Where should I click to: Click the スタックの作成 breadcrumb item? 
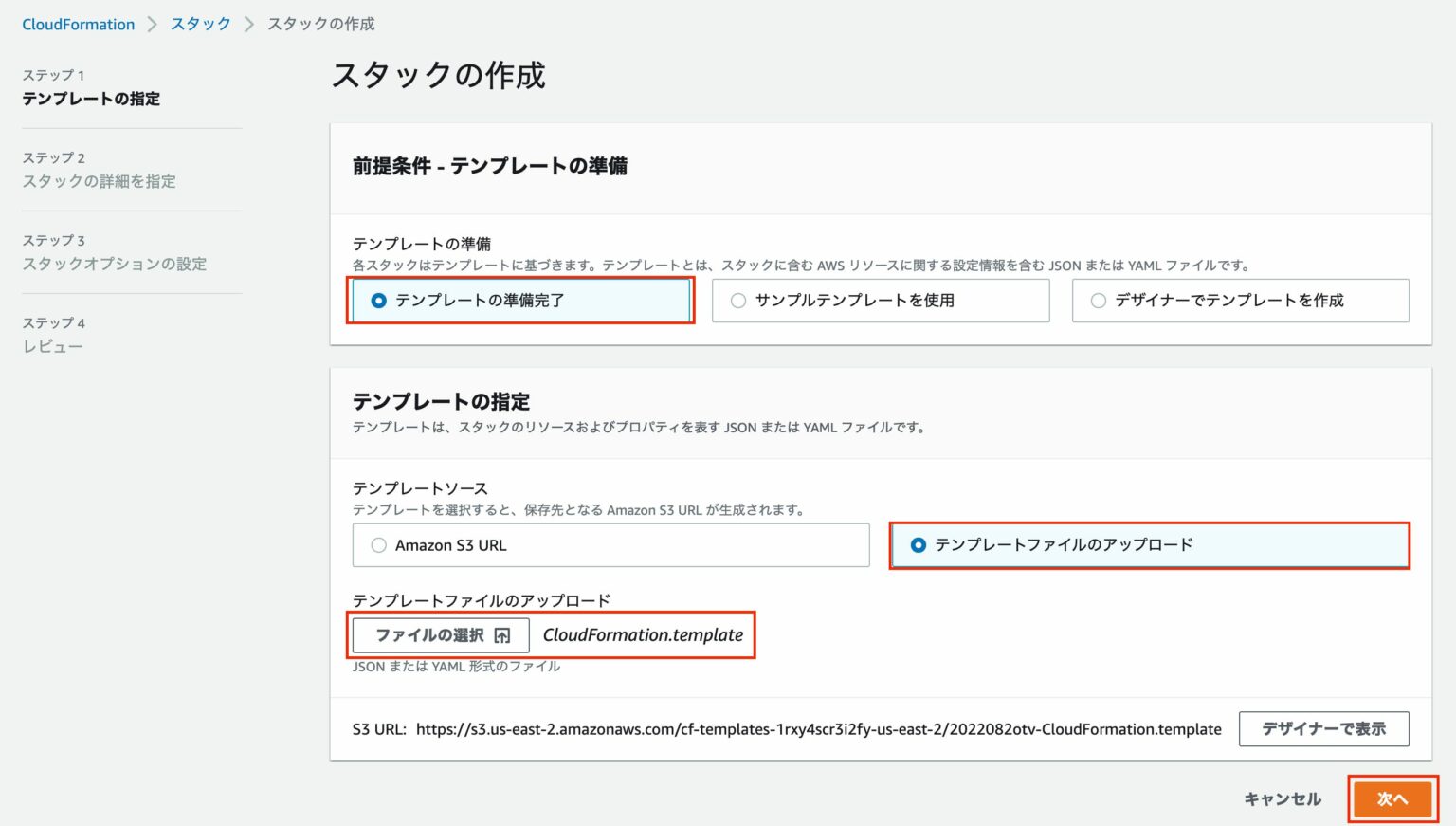[x=322, y=24]
